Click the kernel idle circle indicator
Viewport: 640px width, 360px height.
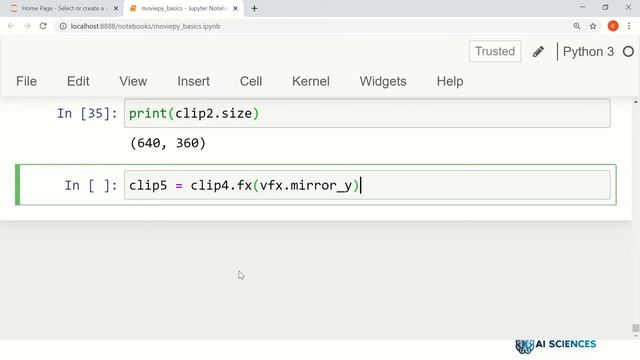tap(629, 51)
